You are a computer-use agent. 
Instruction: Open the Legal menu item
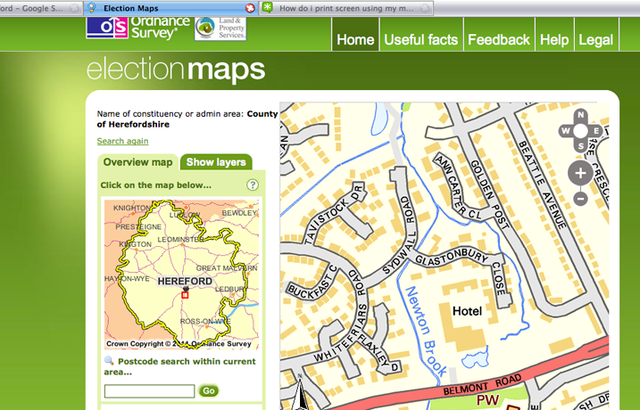(595, 40)
